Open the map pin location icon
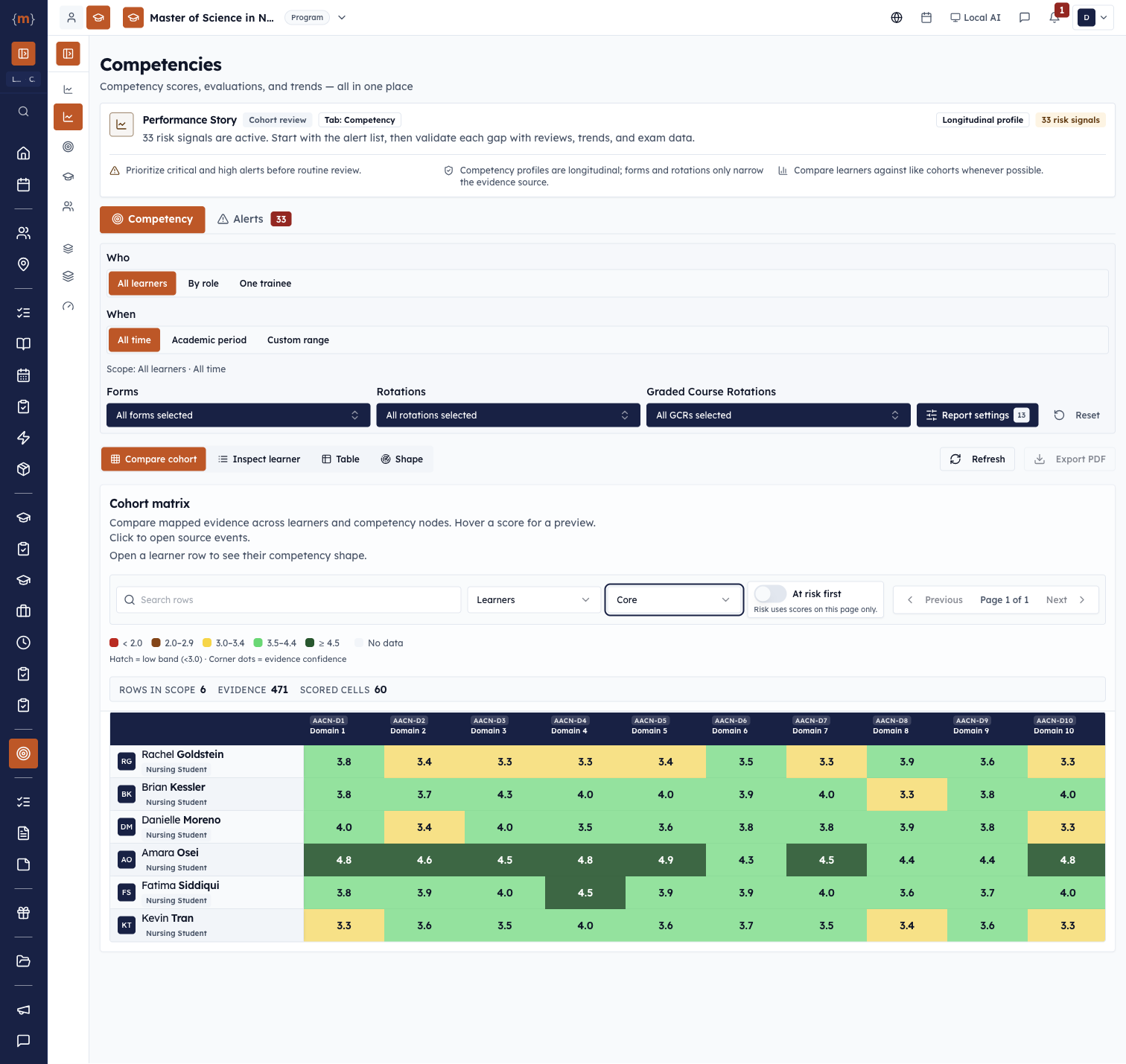1126x1064 pixels. 24,264
